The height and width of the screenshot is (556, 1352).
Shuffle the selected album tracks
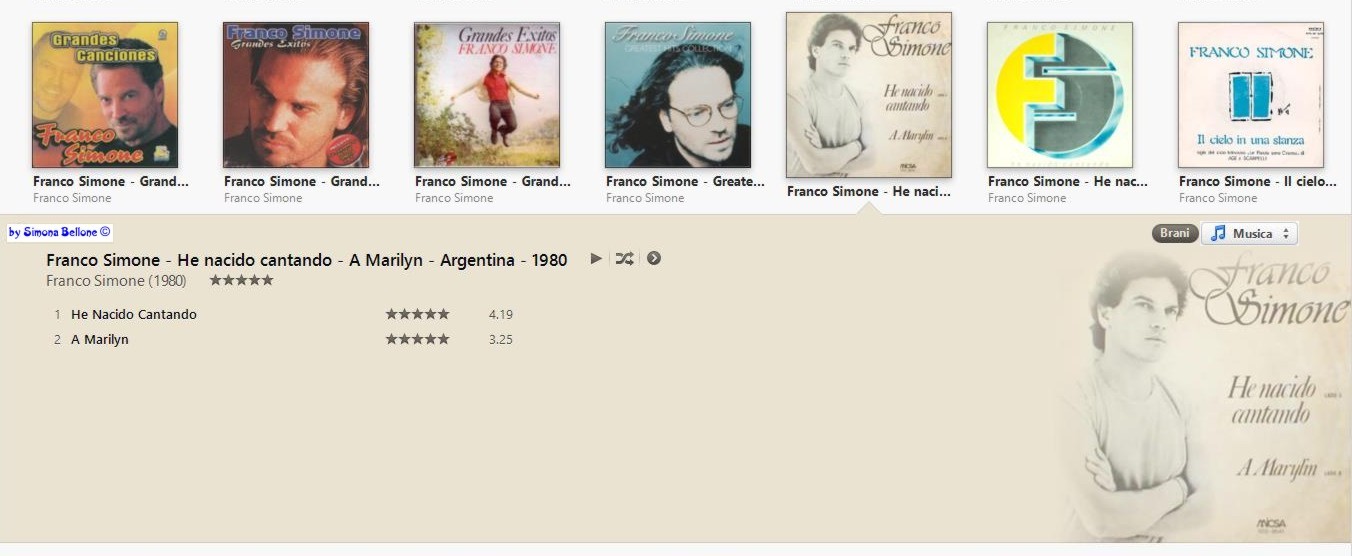pyautogui.click(x=624, y=258)
